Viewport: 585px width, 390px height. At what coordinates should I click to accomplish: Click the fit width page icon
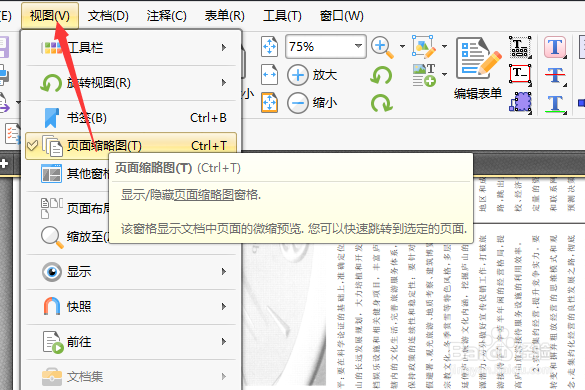[x=269, y=75]
